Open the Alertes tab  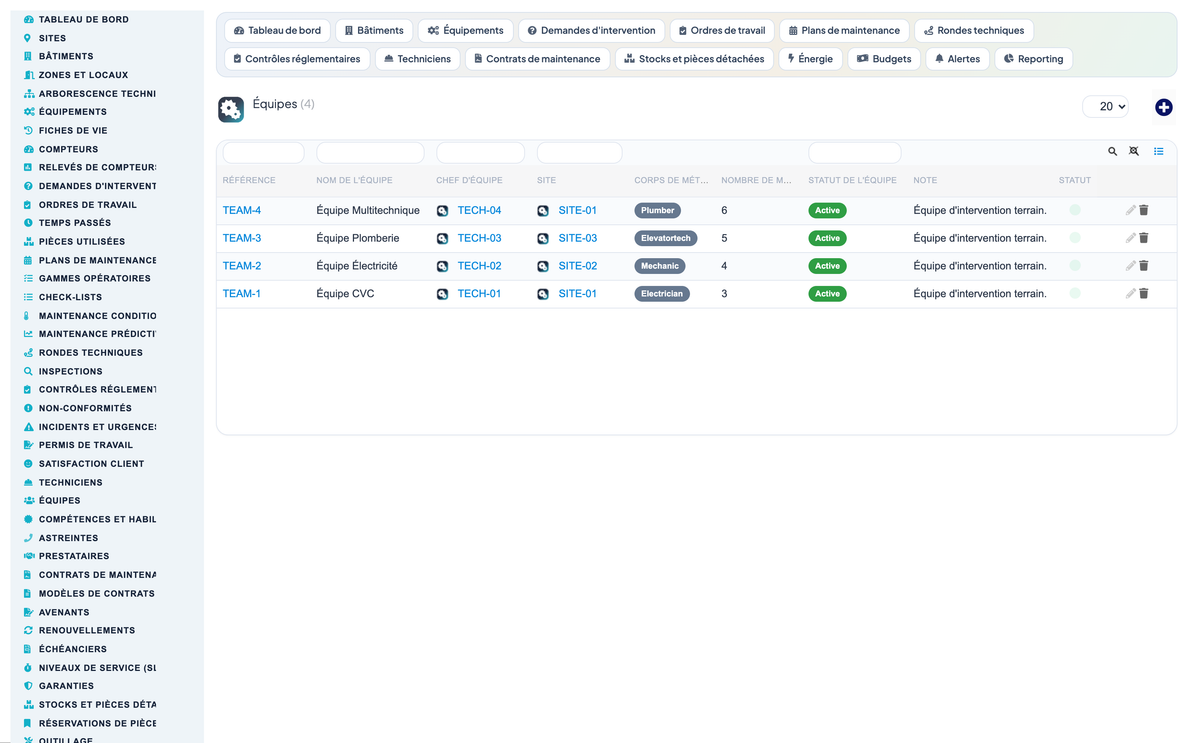(958, 59)
